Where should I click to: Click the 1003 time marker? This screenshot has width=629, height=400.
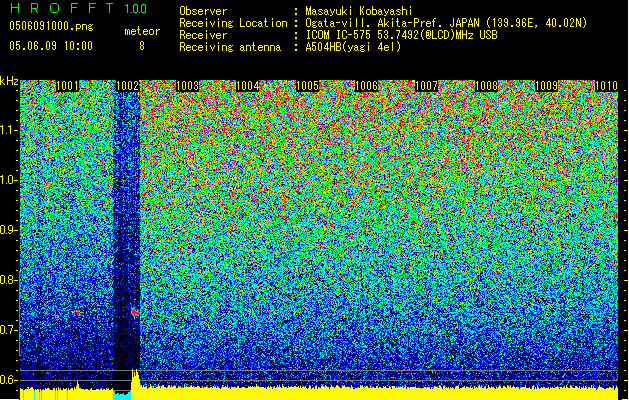(x=187, y=86)
